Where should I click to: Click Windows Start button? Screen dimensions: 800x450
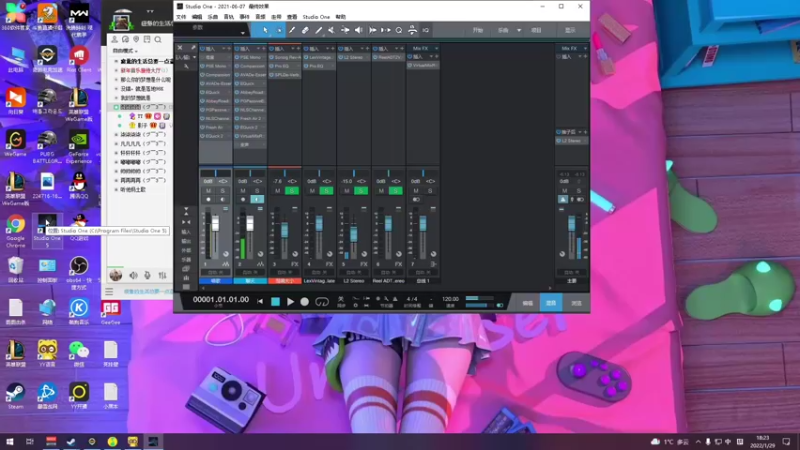(10, 441)
